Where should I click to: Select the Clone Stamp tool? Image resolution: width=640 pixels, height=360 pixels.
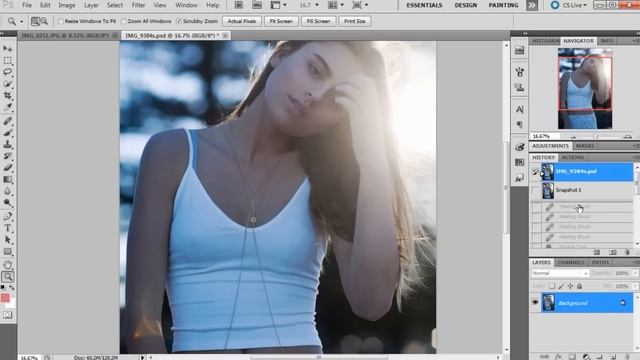(x=8, y=144)
